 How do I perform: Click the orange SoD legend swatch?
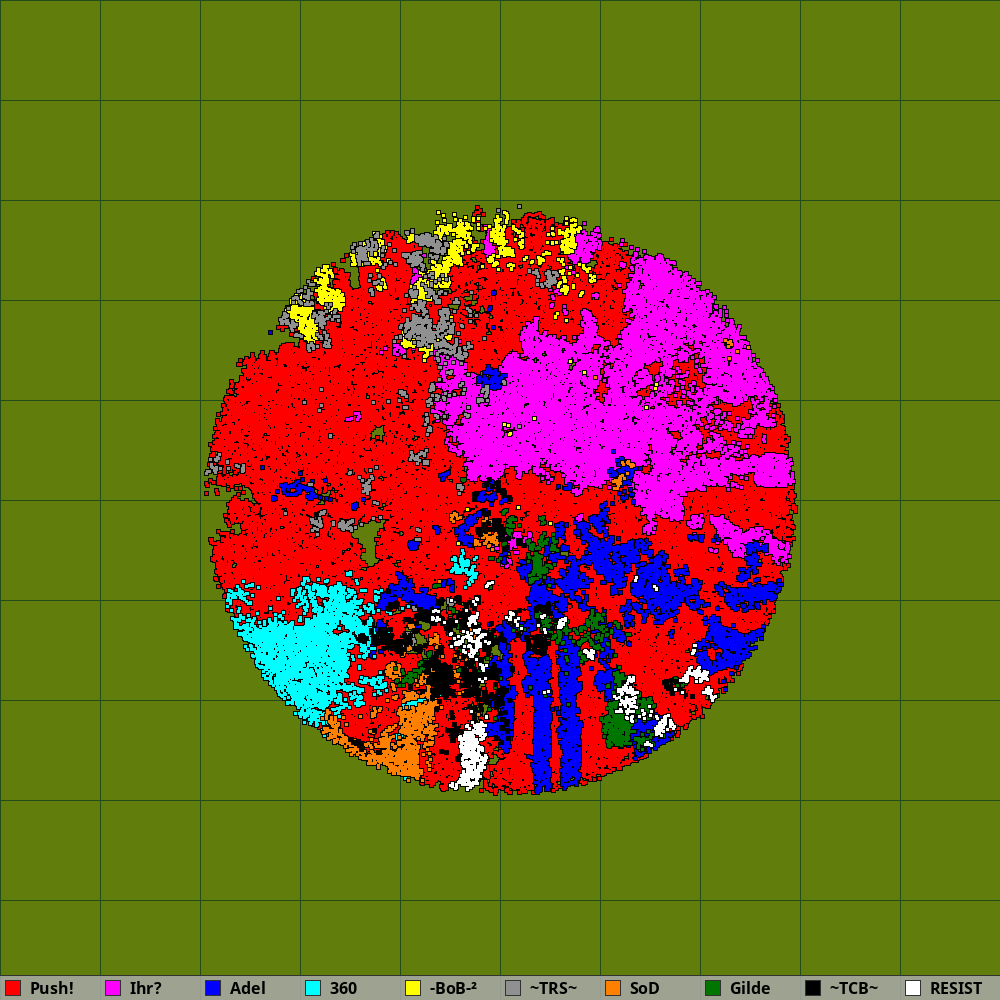point(613,988)
